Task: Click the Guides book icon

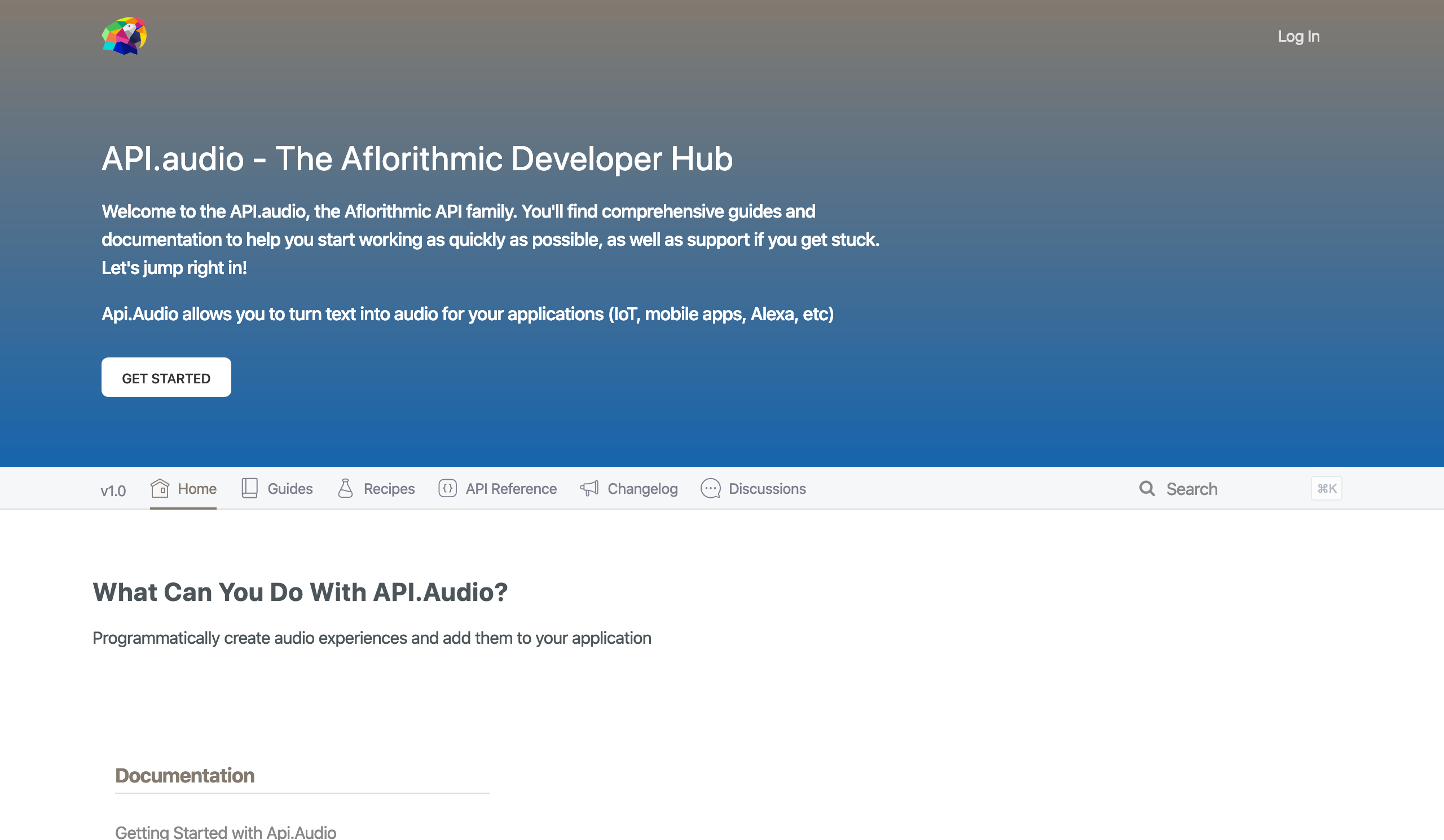Action: [249, 488]
